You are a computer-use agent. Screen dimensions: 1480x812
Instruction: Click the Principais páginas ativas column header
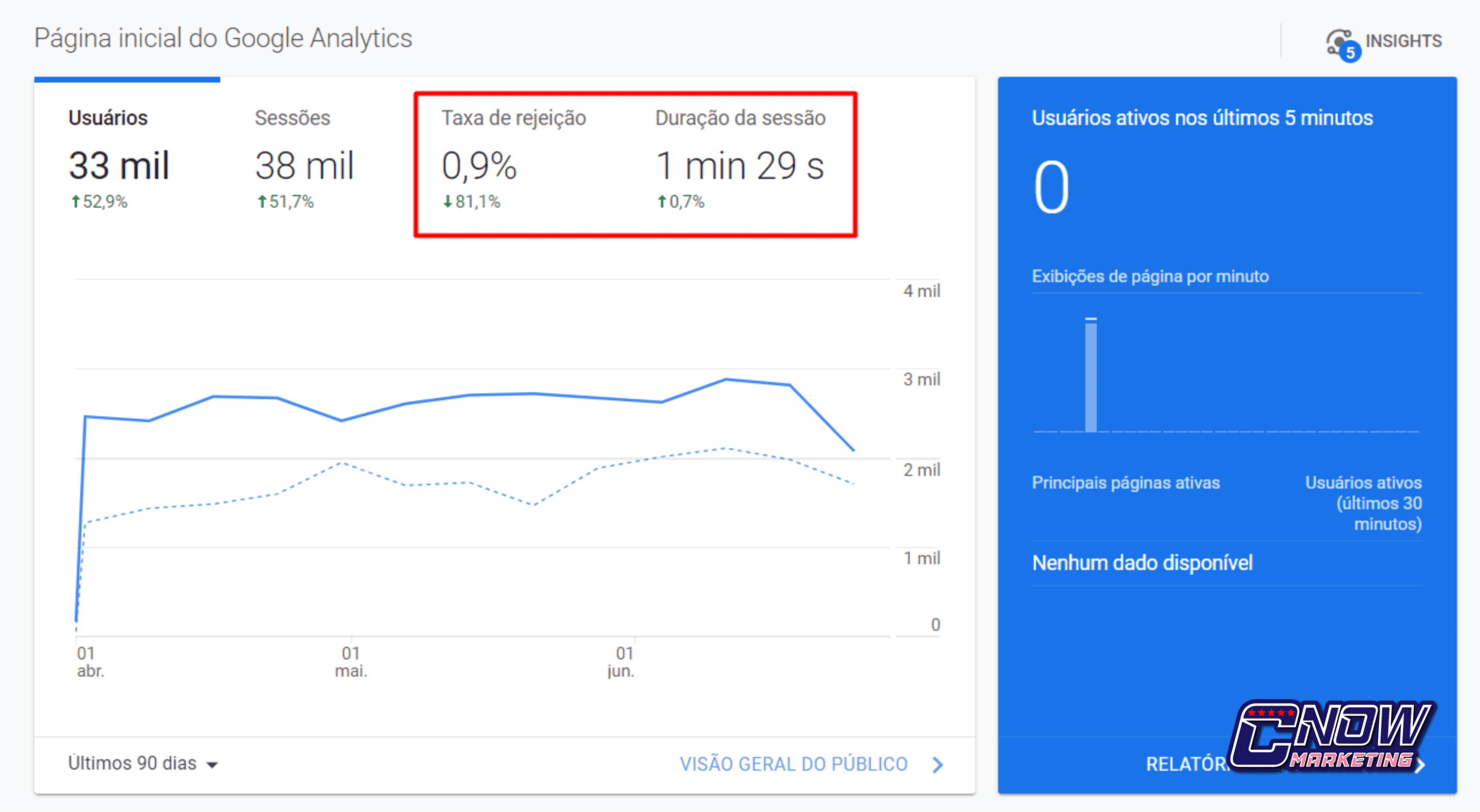coord(1126,483)
